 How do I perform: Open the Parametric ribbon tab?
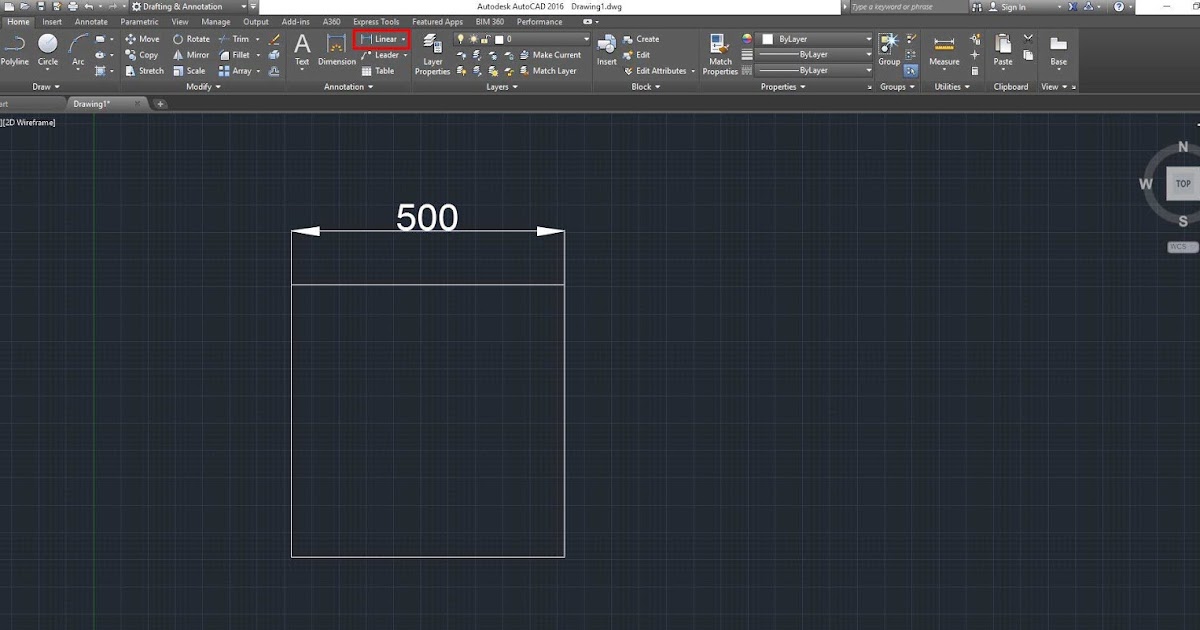coord(139,22)
